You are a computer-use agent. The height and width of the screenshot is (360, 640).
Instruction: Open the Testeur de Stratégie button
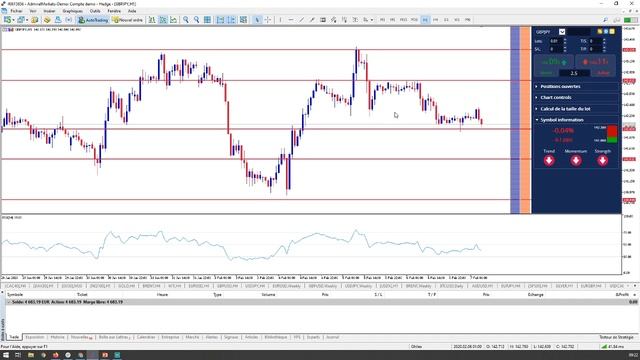tap(616, 337)
